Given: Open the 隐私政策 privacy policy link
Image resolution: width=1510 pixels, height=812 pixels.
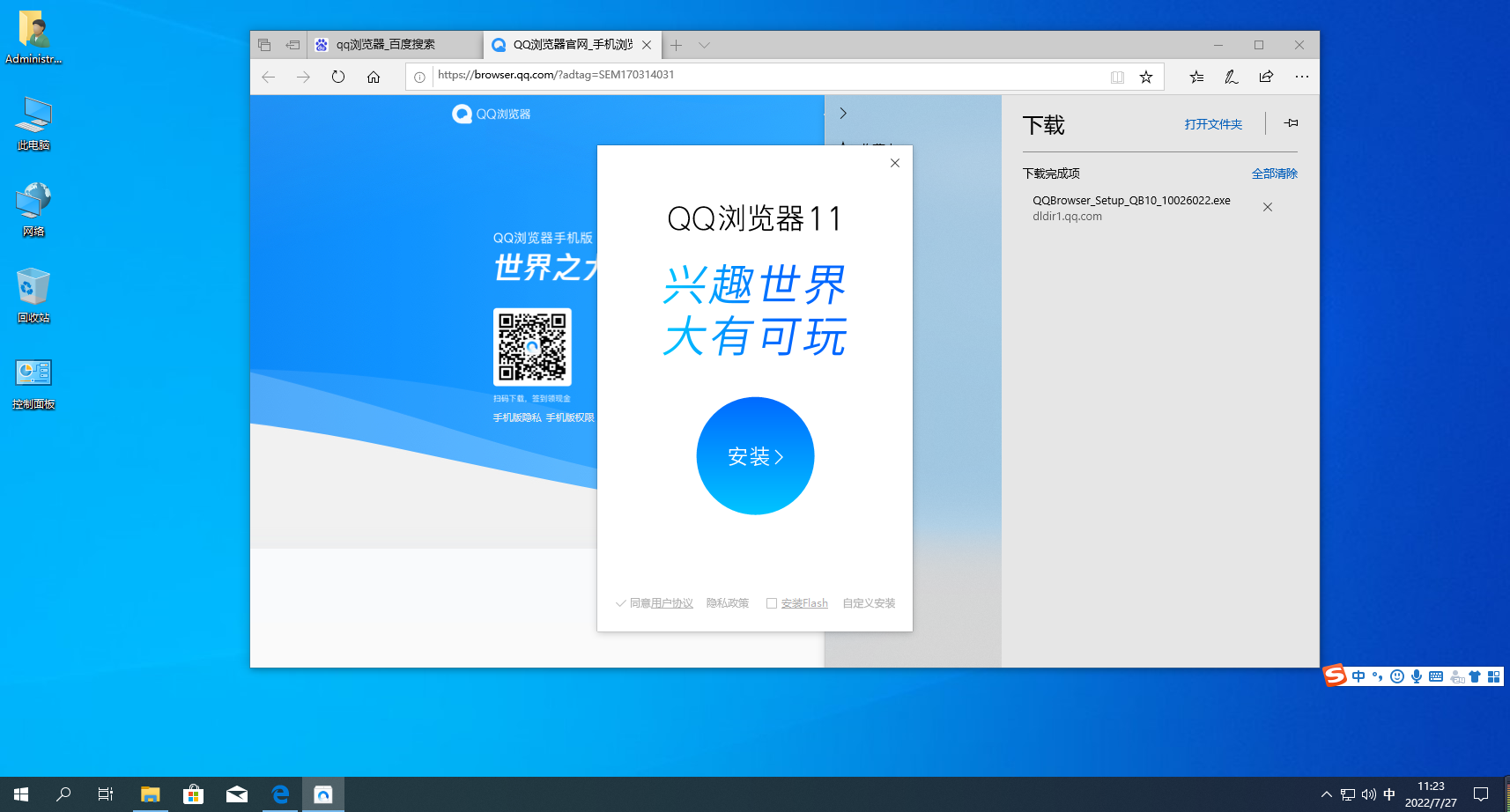Looking at the screenshot, I should (x=728, y=603).
